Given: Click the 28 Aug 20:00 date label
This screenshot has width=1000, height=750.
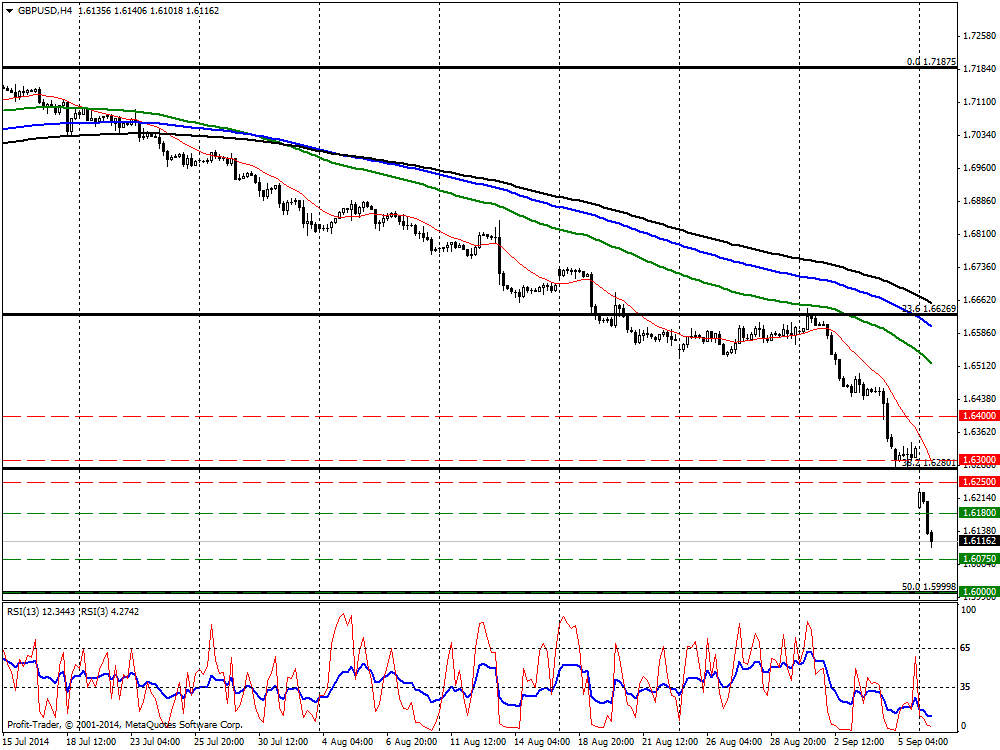Looking at the screenshot, I should pyautogui.click(x=796, y=742).
